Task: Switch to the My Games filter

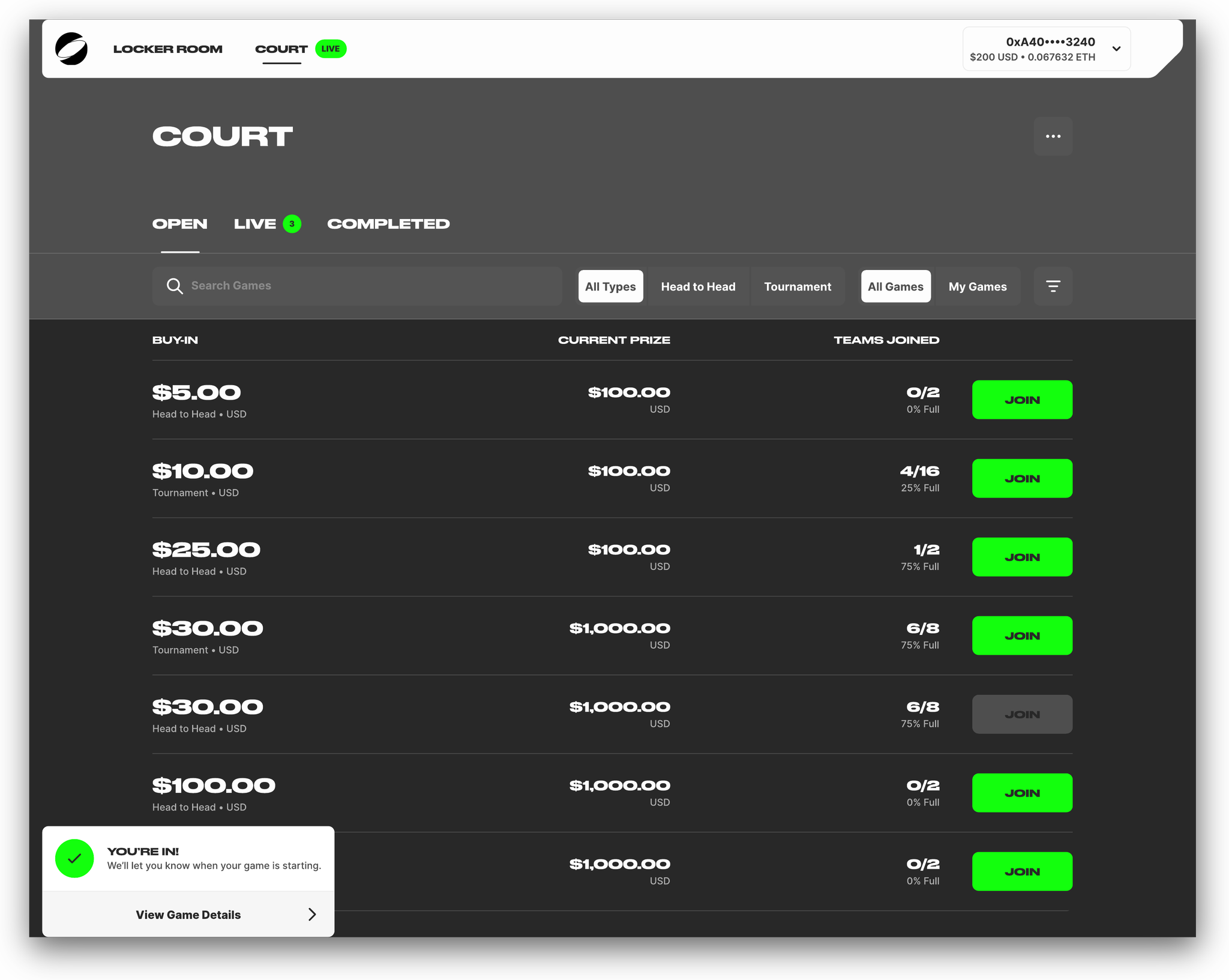Action: [977, 286]
